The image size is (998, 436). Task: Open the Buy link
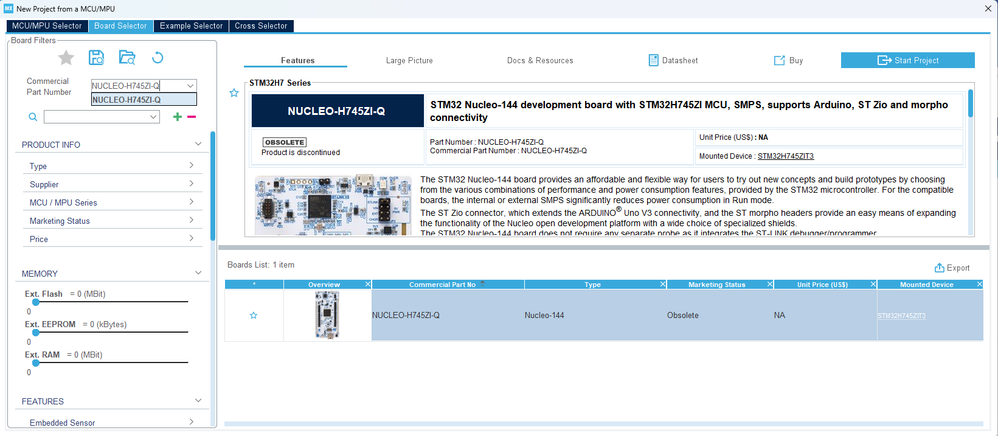pos(789,60)
